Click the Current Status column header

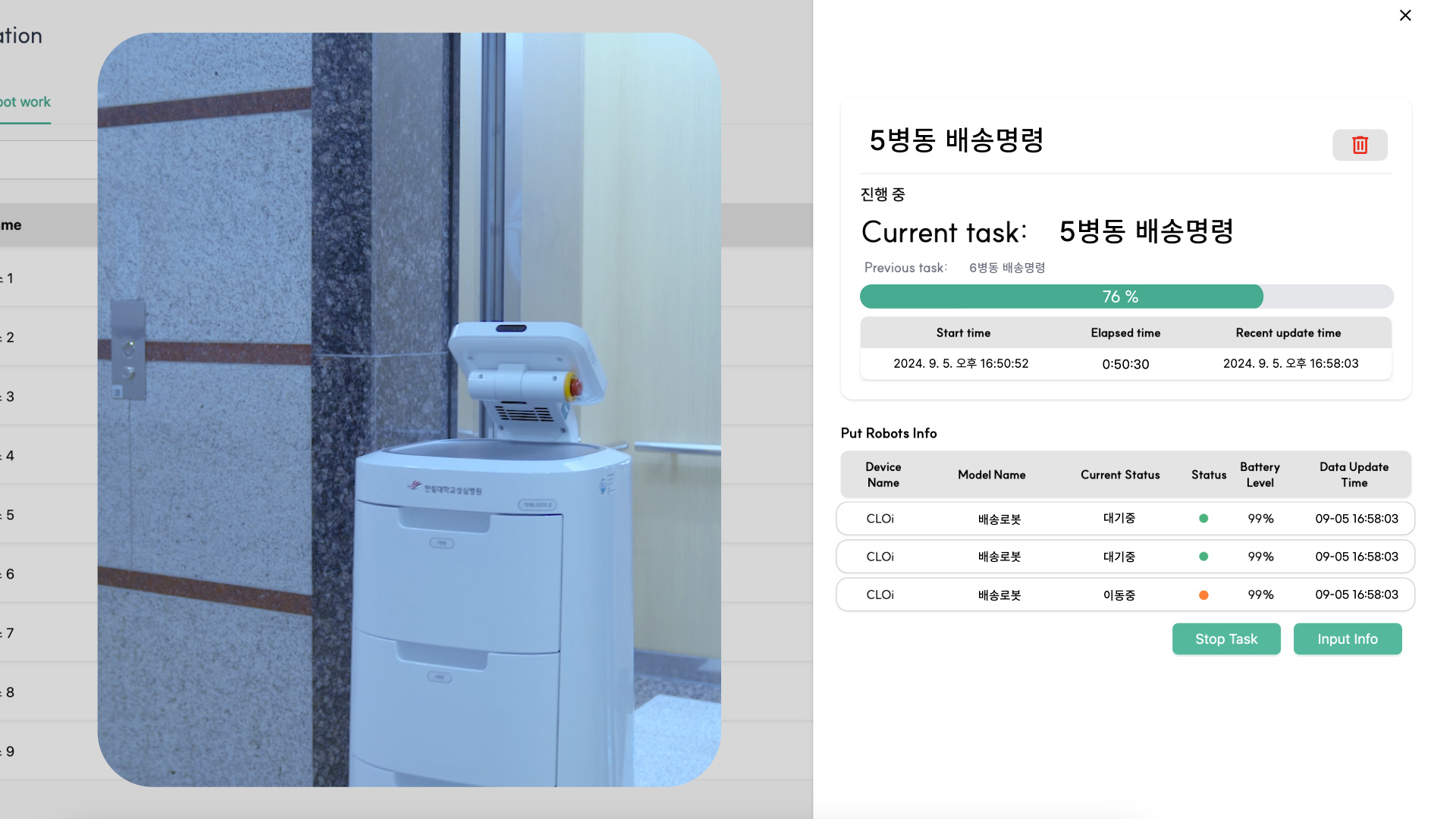point(1120,475)
